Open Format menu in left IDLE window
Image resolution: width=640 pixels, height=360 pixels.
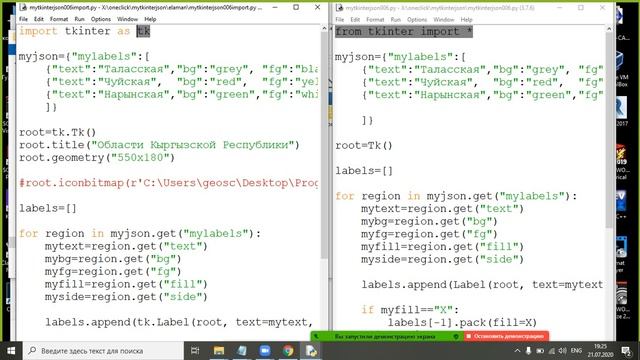coord(59,19)
